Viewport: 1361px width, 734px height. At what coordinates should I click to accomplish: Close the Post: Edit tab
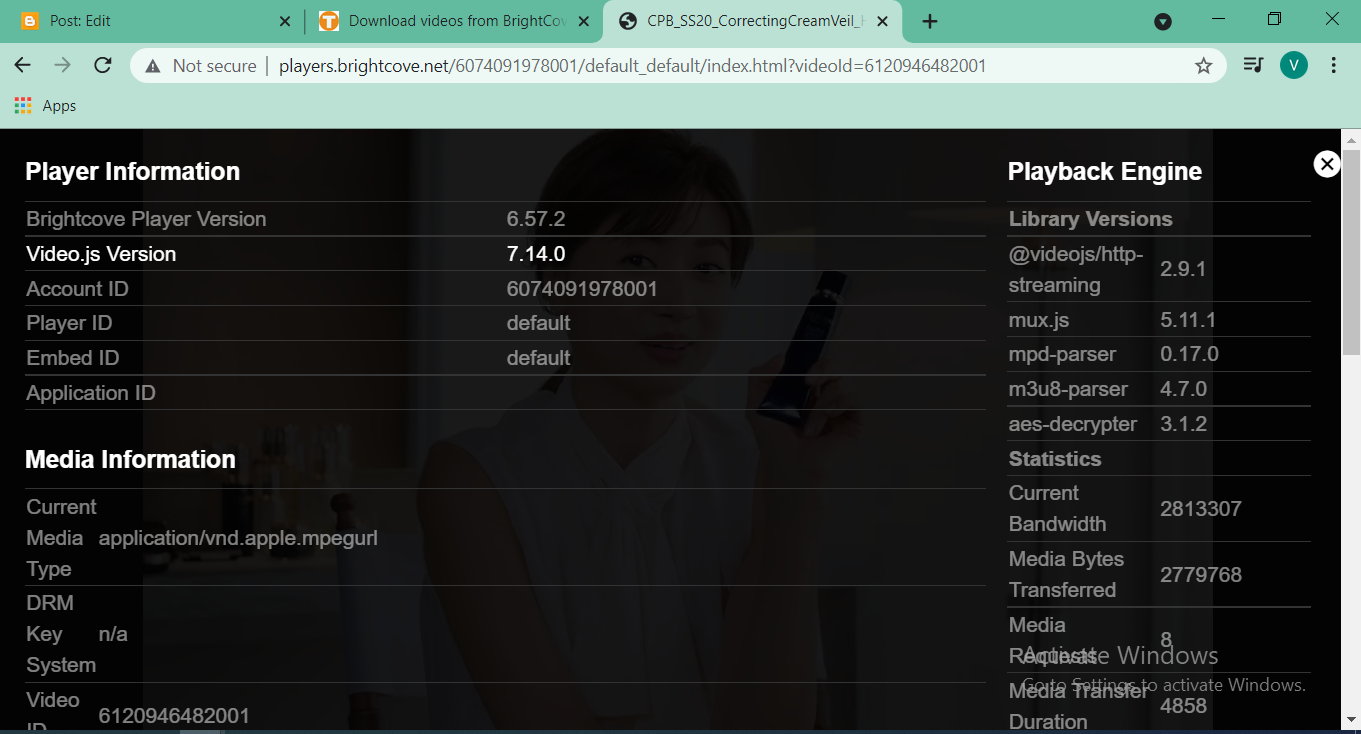[x=284, y=21]
